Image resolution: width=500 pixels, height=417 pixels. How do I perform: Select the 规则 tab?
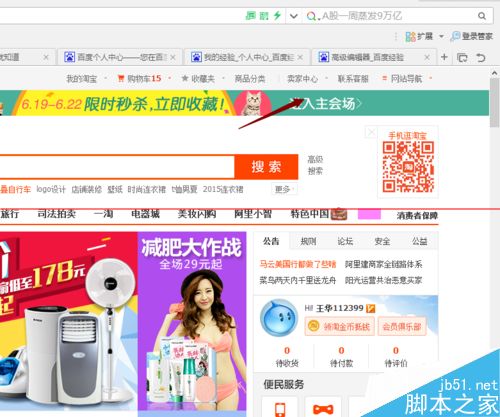[308, 241]
